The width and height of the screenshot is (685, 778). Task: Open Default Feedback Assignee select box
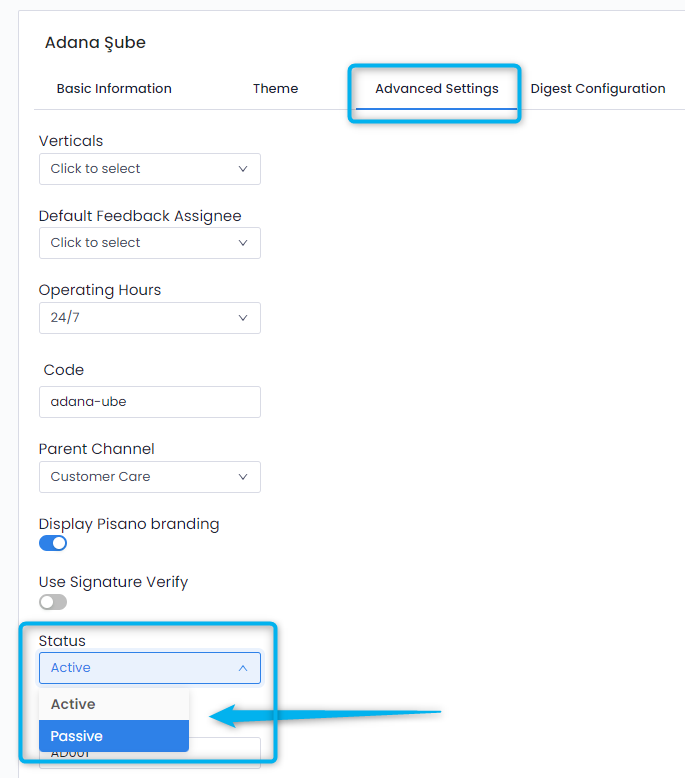(x=140, y=243)
